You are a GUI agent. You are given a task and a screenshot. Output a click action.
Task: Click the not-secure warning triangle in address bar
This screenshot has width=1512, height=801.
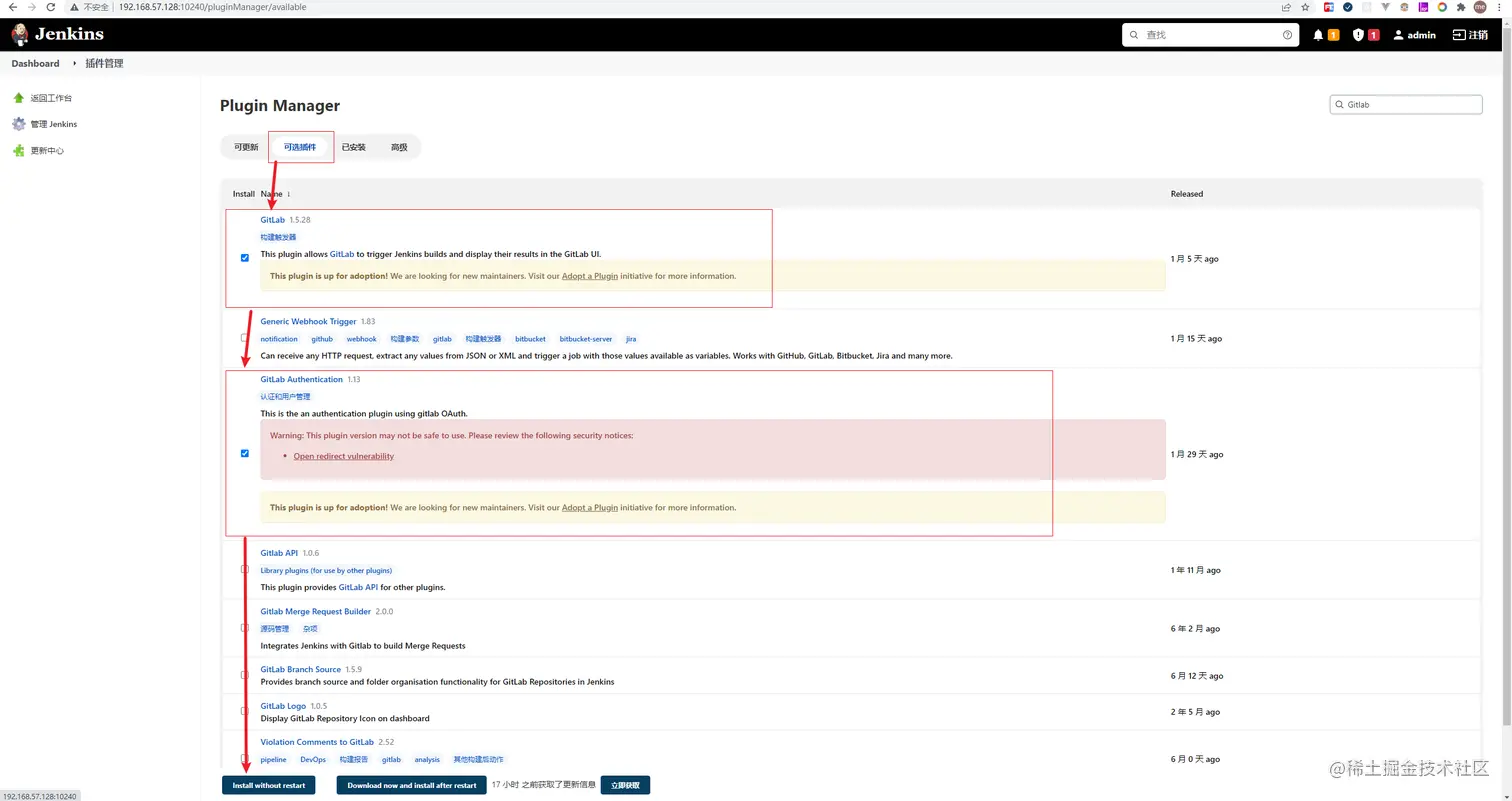[75, 7]
